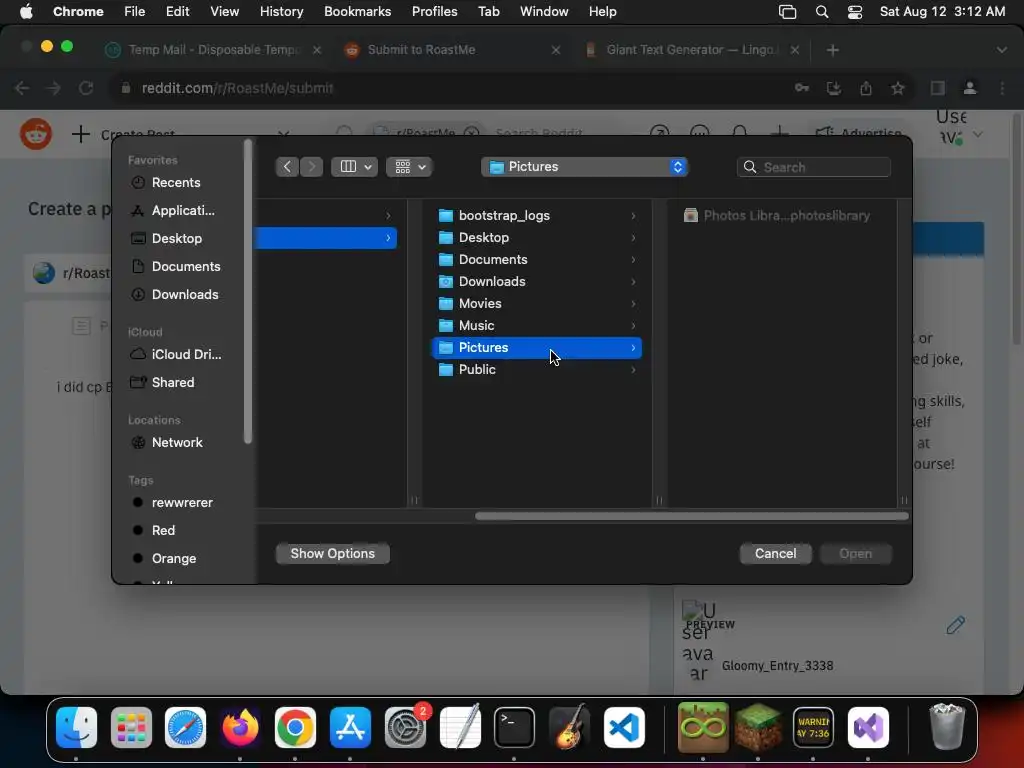Open Spotlight search in menu bar
The image size is (1024, 768).
[822, 12]
